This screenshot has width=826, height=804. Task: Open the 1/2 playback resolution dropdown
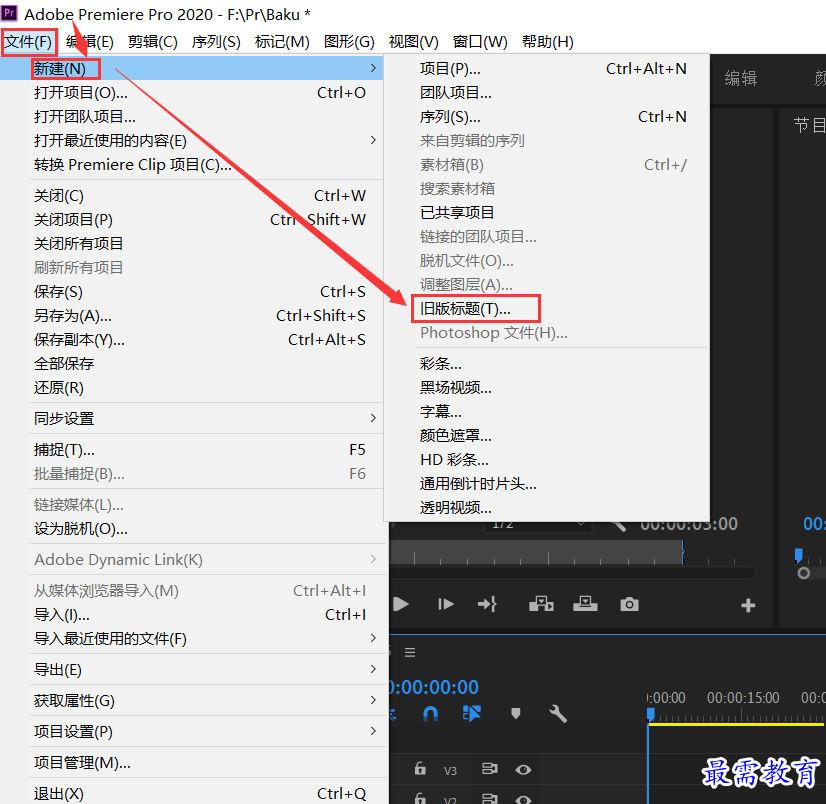point(537,525)
